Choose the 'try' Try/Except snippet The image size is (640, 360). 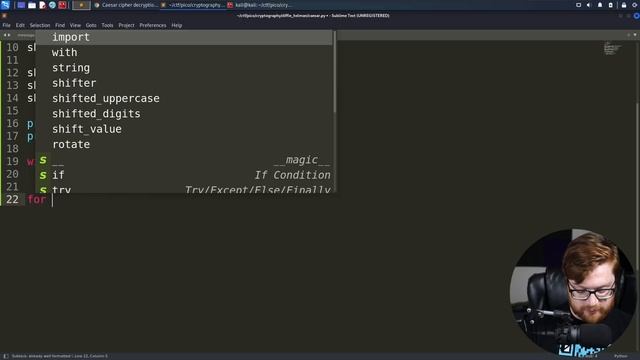(184, 189)
